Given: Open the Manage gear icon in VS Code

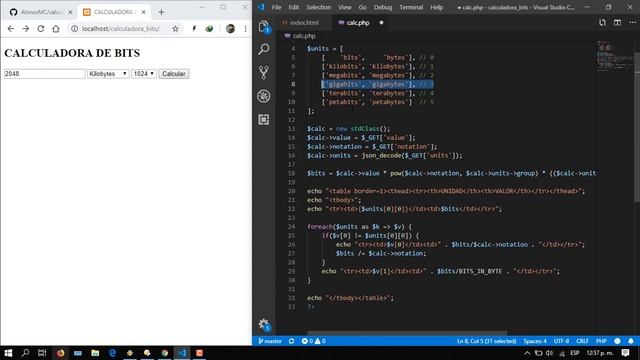Looking at the screenshot, I should tap(264, 324).
